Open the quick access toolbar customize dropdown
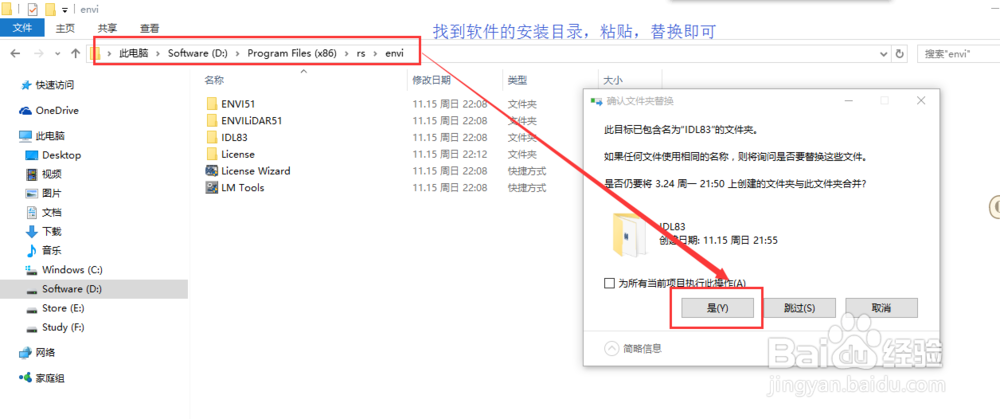This screenshot has height=419, width=1000. click(x=65, y=10)
